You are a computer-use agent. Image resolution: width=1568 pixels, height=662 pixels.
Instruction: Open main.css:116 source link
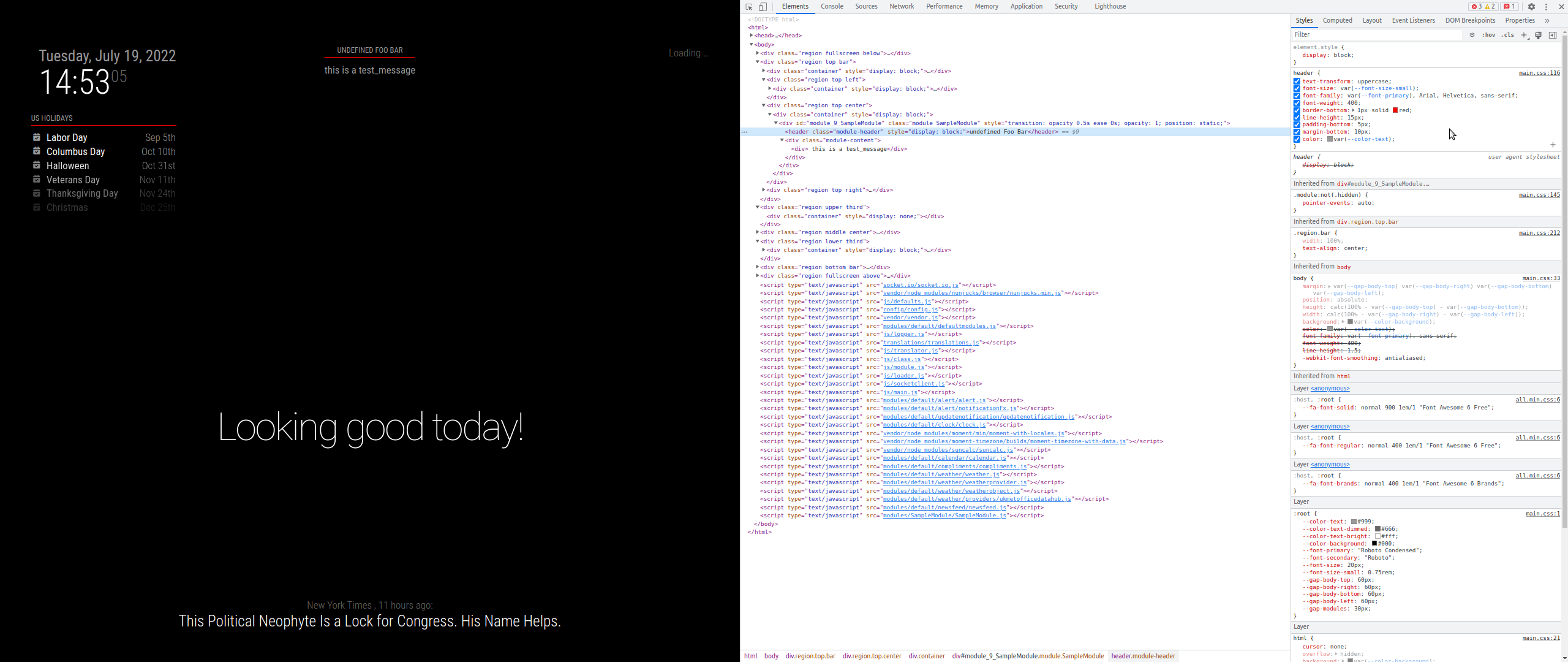(1539, 73)
